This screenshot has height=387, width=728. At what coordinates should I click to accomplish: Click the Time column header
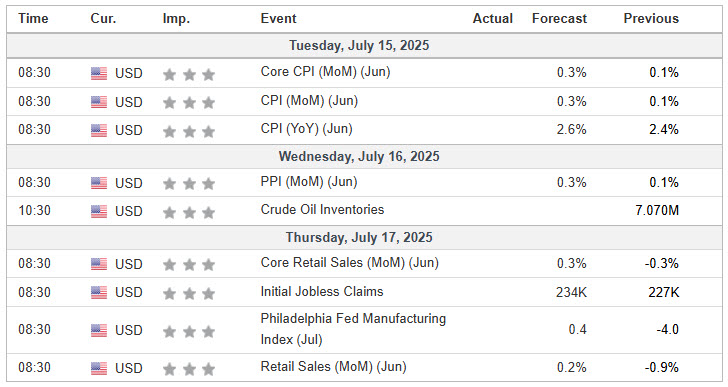[x=33, y=19]
